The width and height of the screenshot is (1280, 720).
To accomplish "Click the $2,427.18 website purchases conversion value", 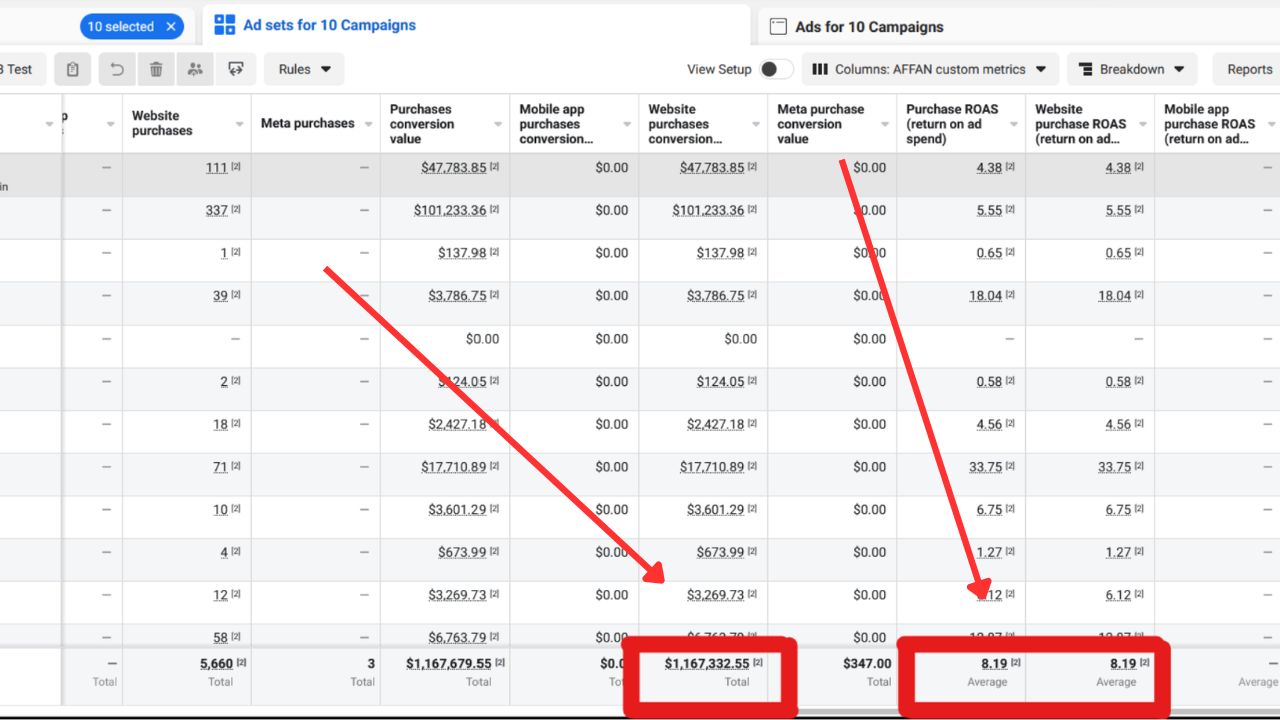I will [716, 424].
